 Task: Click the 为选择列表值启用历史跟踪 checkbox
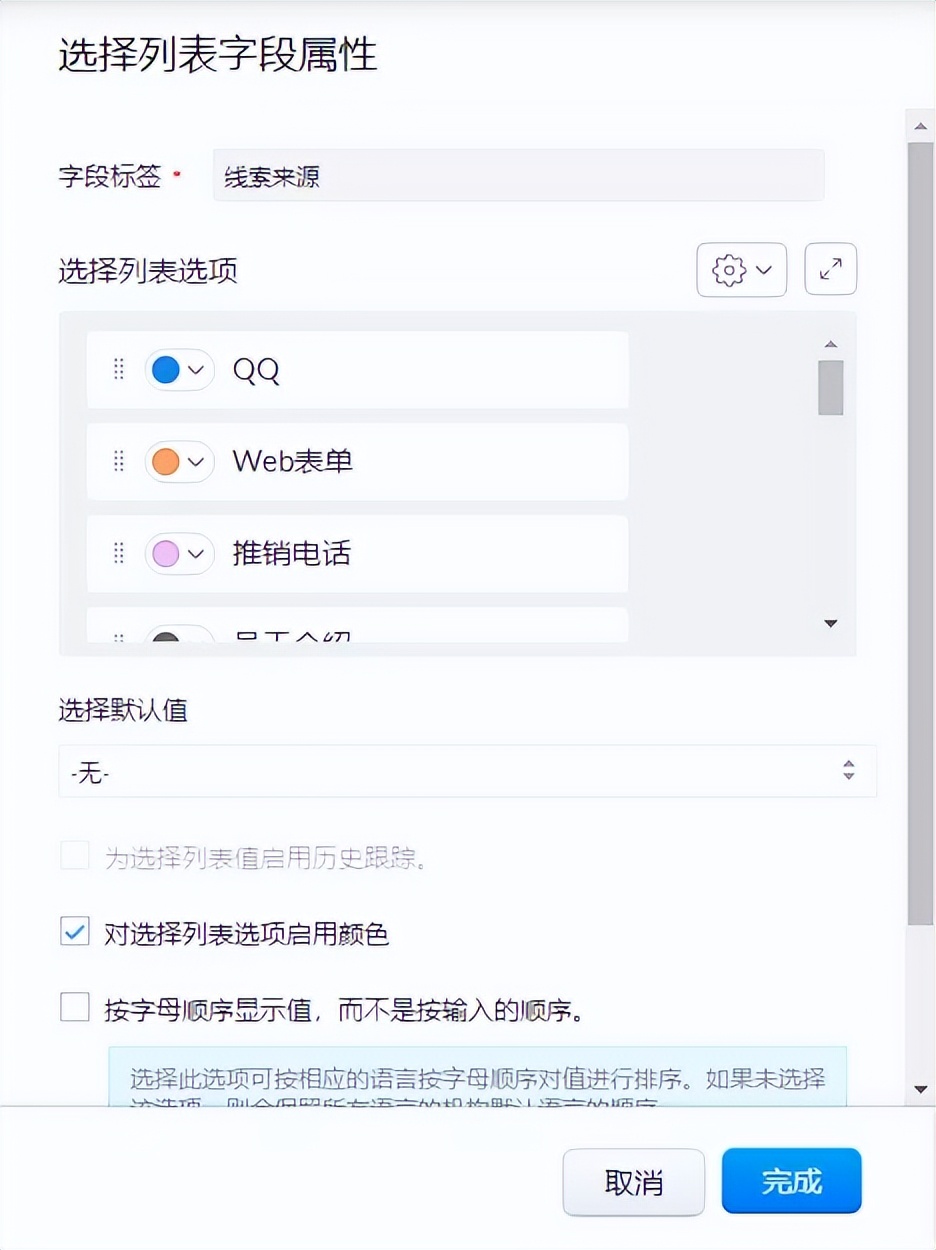(x=74, y=856)
